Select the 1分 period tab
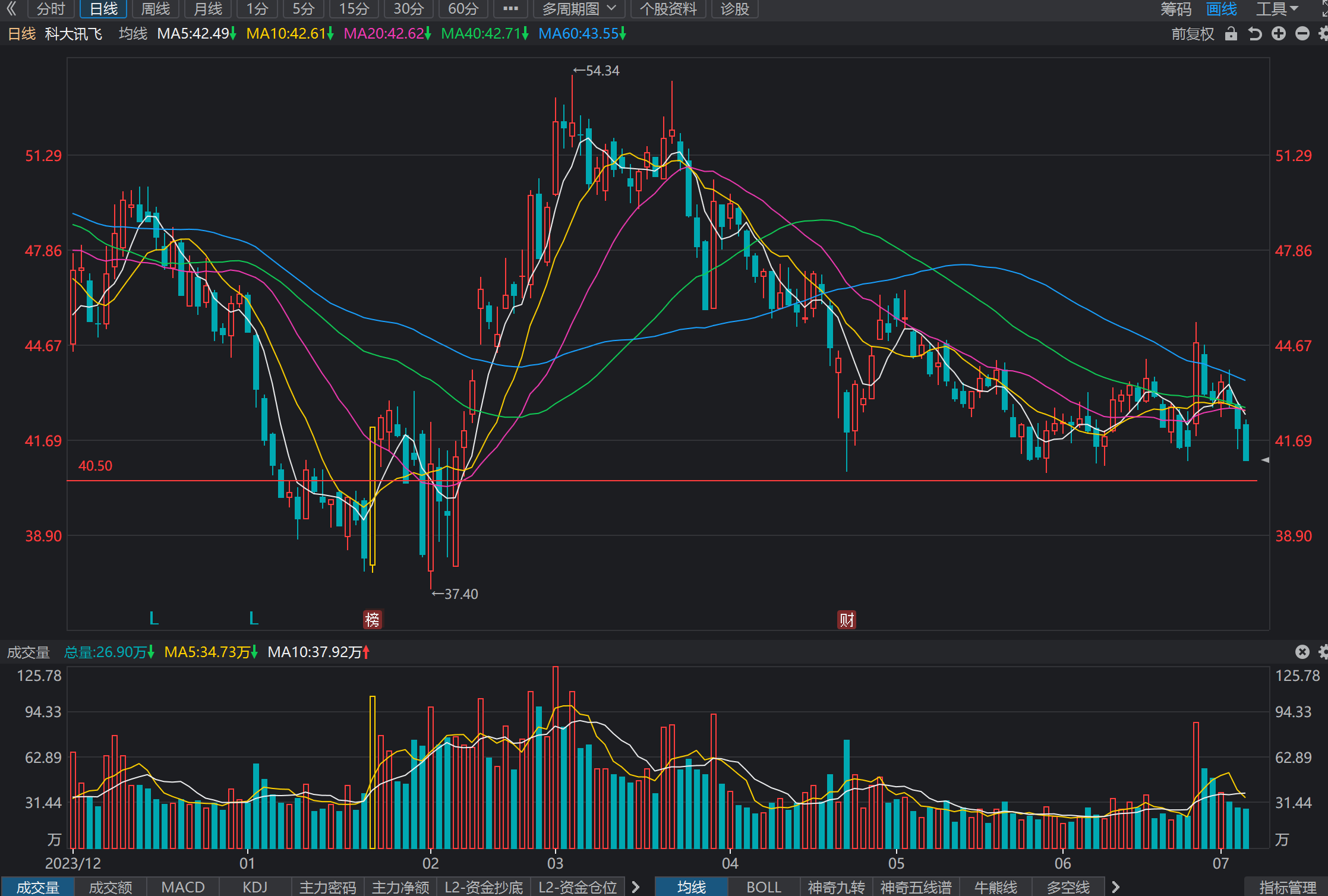1328x896 pixels. (257, 8)
